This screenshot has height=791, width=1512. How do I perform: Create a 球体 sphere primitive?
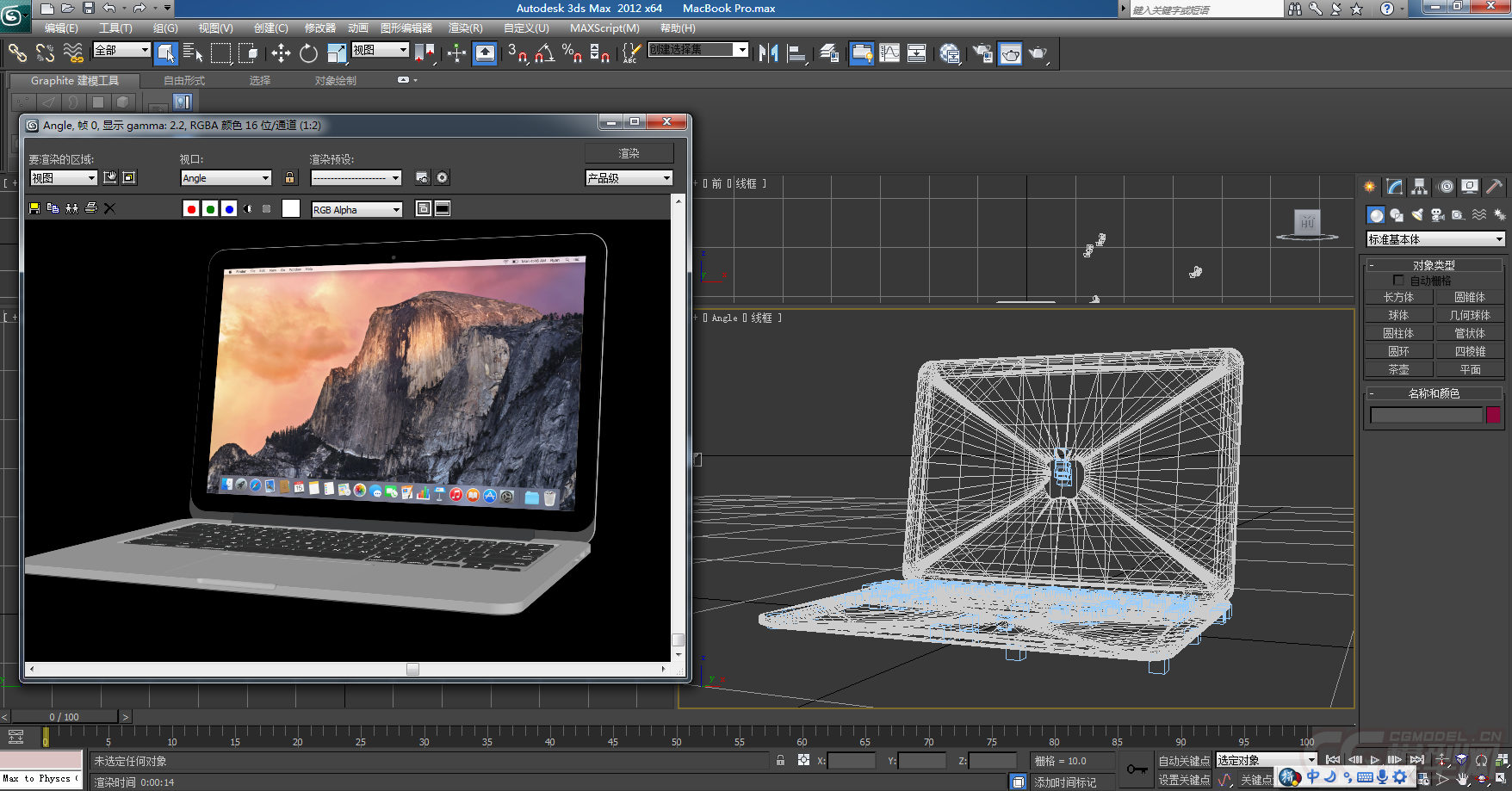pyautogui.click(x=1398, y=315)
